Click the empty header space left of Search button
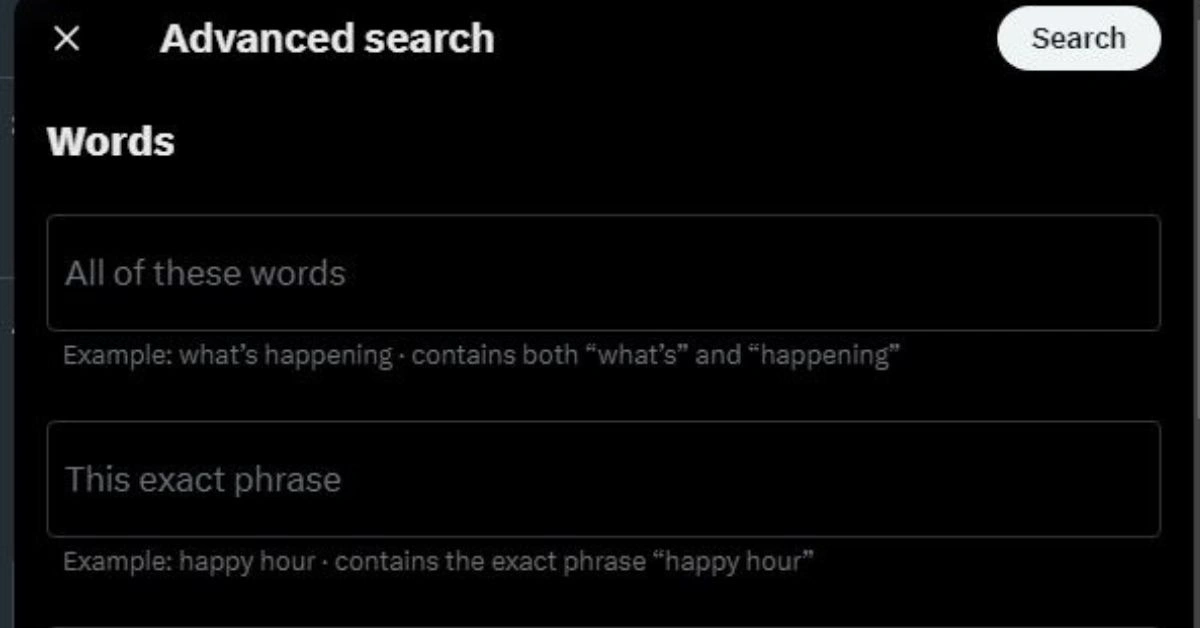Screen dimensions: 1200x628 tap(750, 39)
